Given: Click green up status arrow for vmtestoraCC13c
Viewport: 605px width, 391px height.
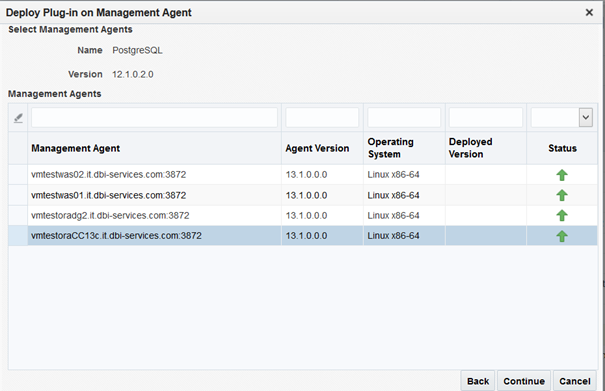Looking at the screenshot, I should pos(562,236).
